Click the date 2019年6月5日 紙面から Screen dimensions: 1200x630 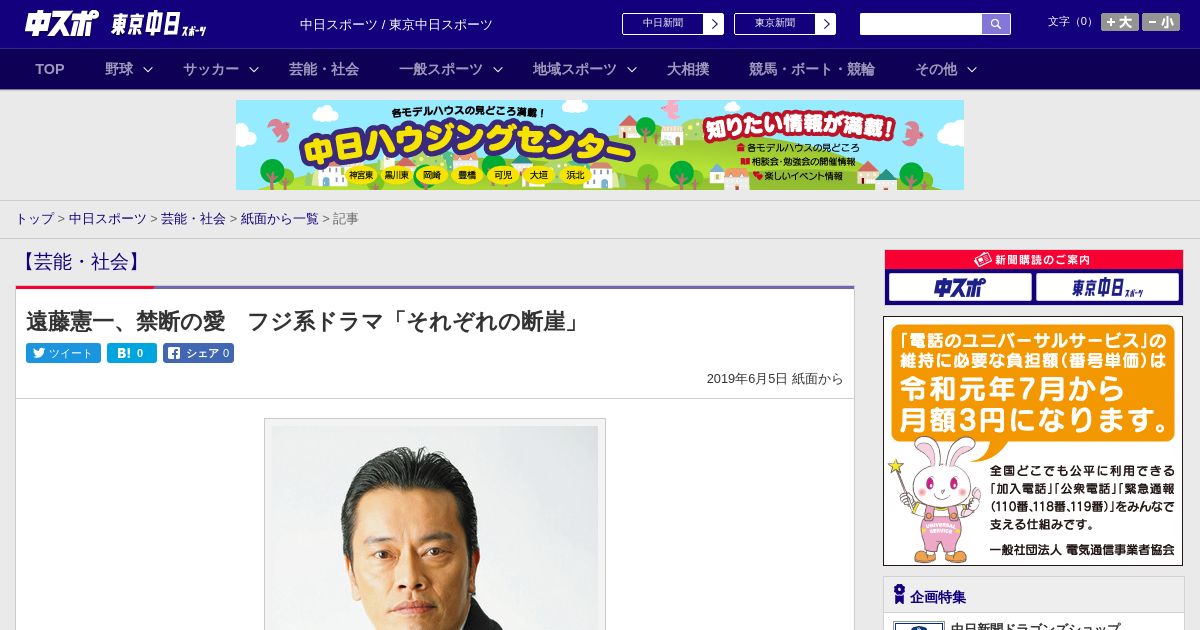point(775,379)
